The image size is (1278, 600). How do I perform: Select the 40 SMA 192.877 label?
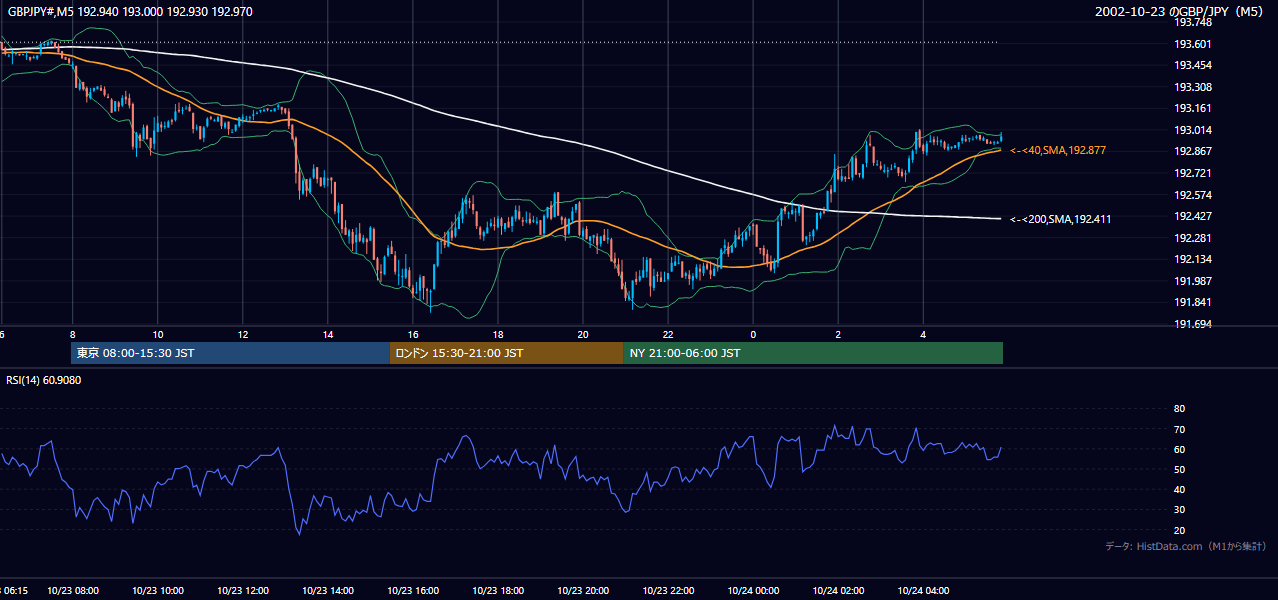[x=1058, y=150]
